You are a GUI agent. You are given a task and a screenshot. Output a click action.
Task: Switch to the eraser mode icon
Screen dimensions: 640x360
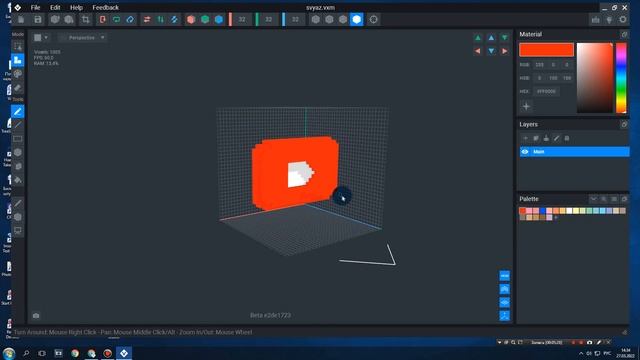coord(18,88)
